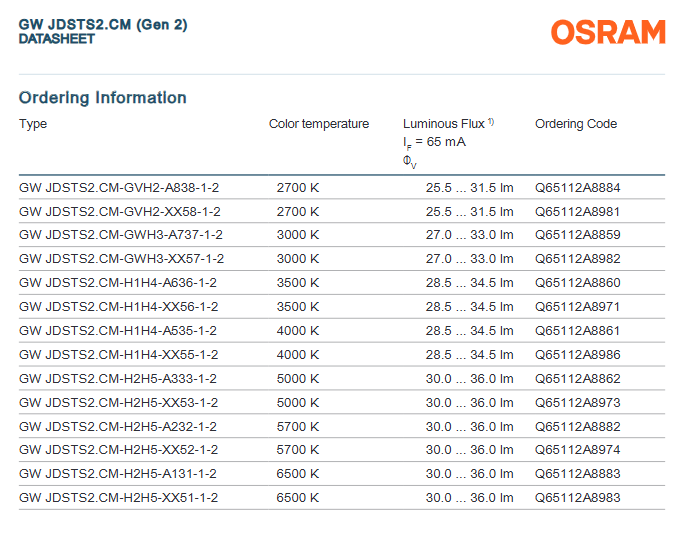Click ordering code Q65112A8983

(x=578, y=497)
